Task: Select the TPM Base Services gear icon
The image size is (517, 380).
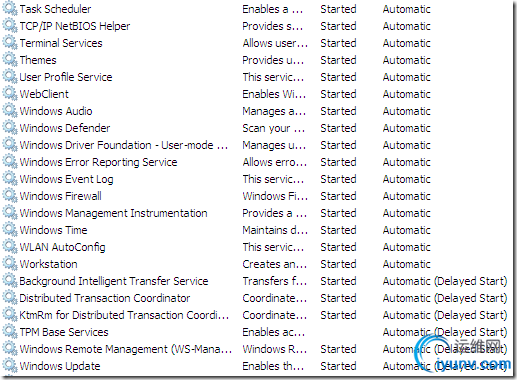Action: point(10,332)
